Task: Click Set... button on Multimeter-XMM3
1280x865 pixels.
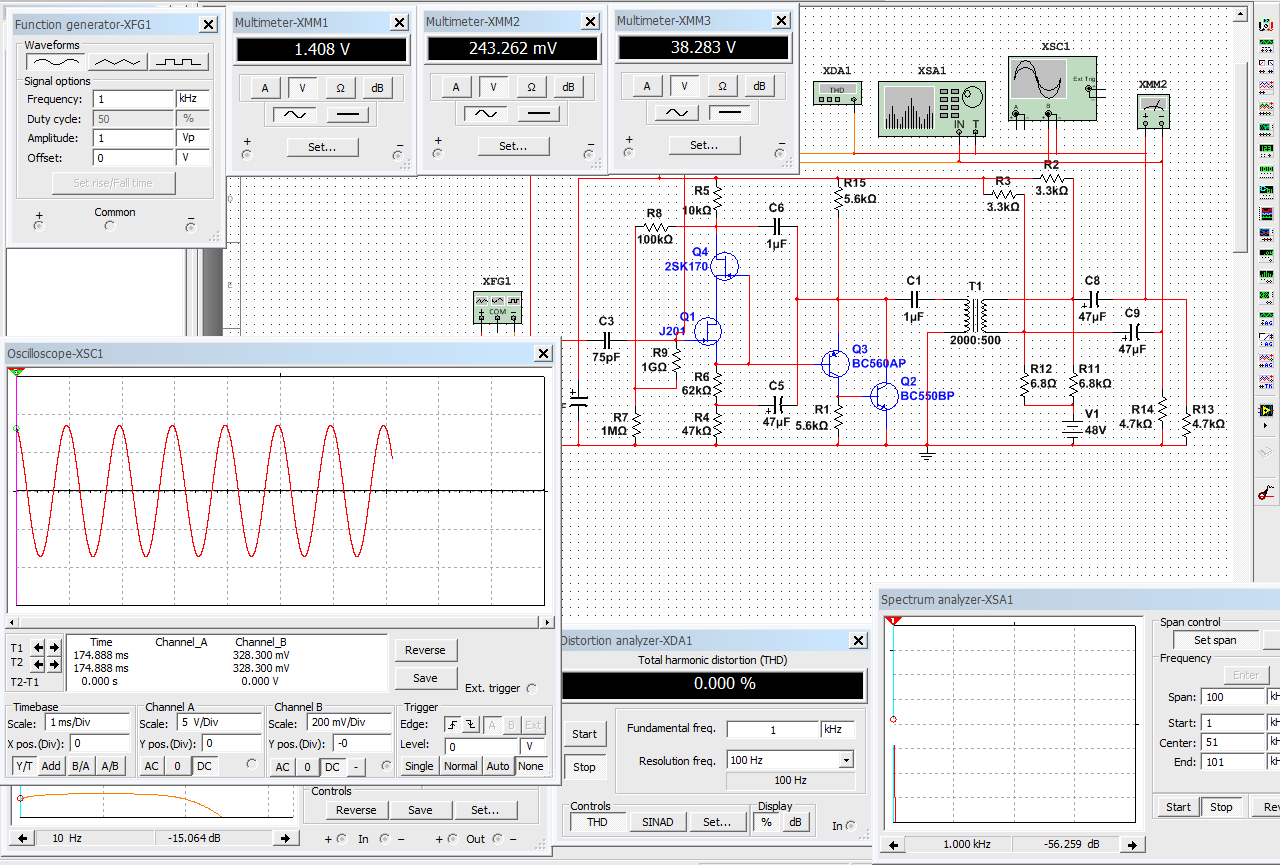Action: (704, 145)
